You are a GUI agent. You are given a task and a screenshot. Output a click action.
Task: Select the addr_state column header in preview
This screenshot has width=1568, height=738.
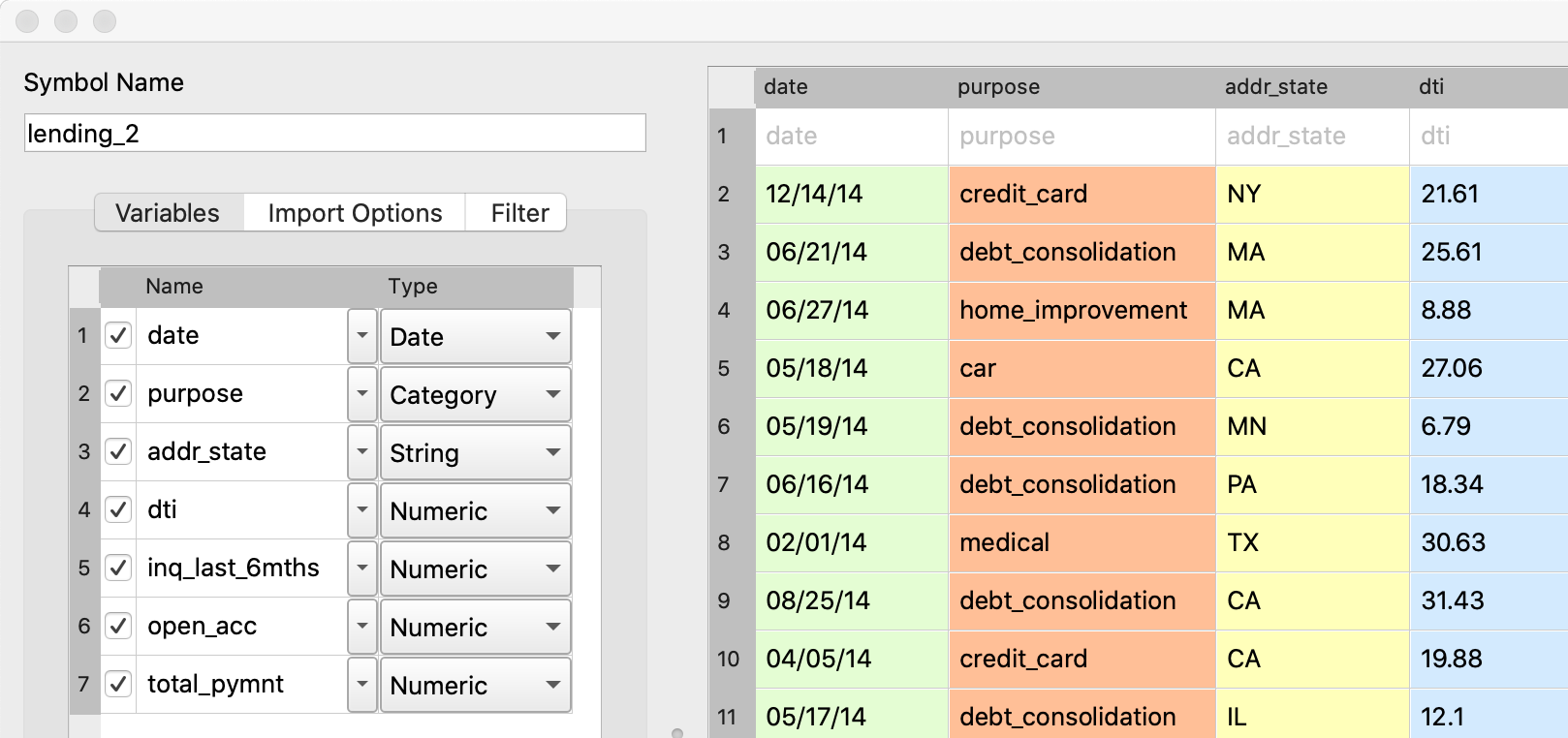pos(1312,87)
